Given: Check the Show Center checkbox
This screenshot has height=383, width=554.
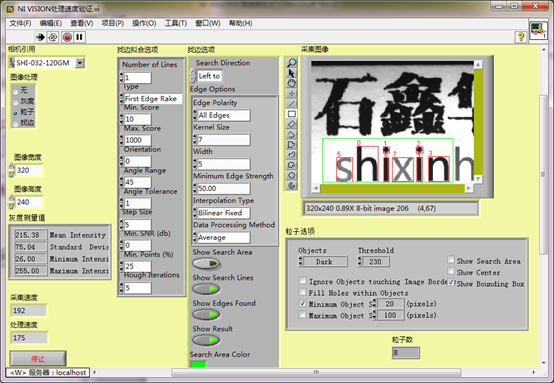Looking at the screenshot, I should coord(451,271).
